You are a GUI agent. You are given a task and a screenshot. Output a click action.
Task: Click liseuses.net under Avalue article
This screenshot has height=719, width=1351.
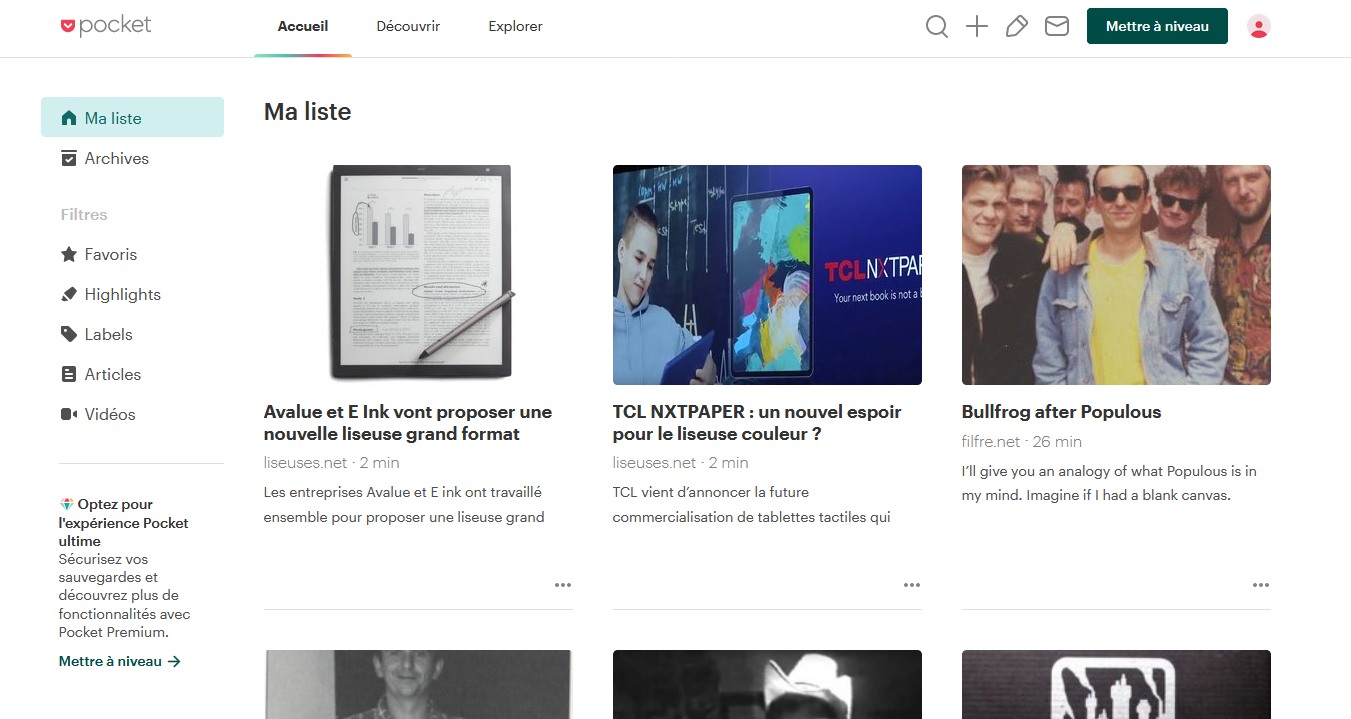coord(305,462)
